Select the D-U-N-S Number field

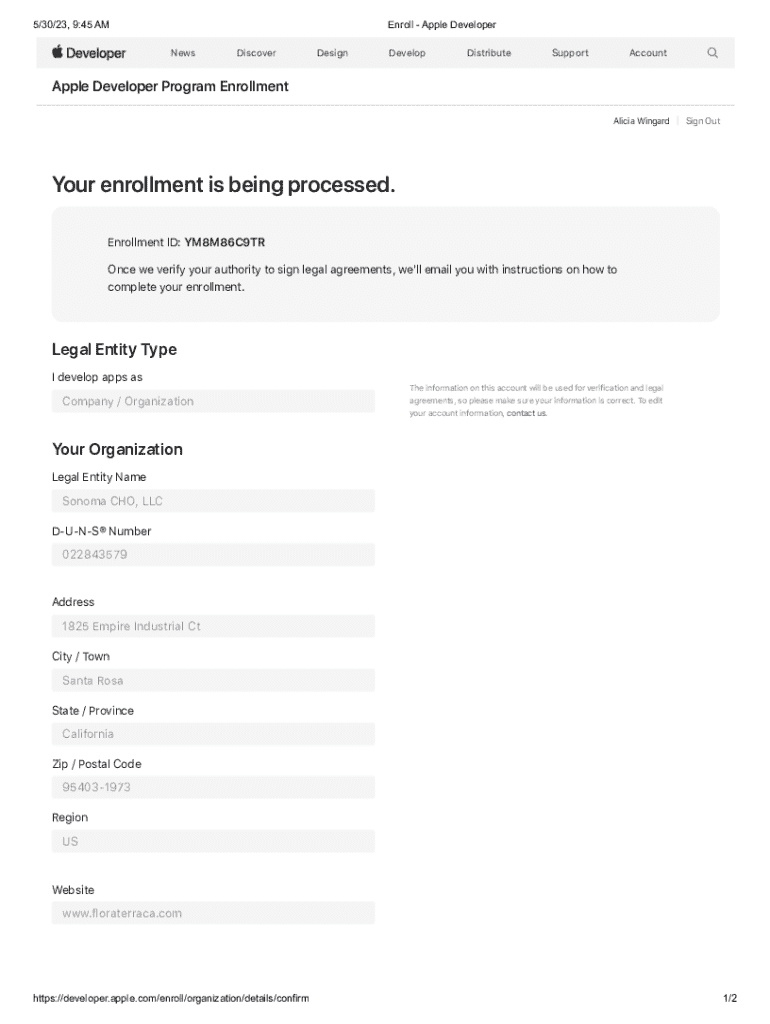coord(213,555)
